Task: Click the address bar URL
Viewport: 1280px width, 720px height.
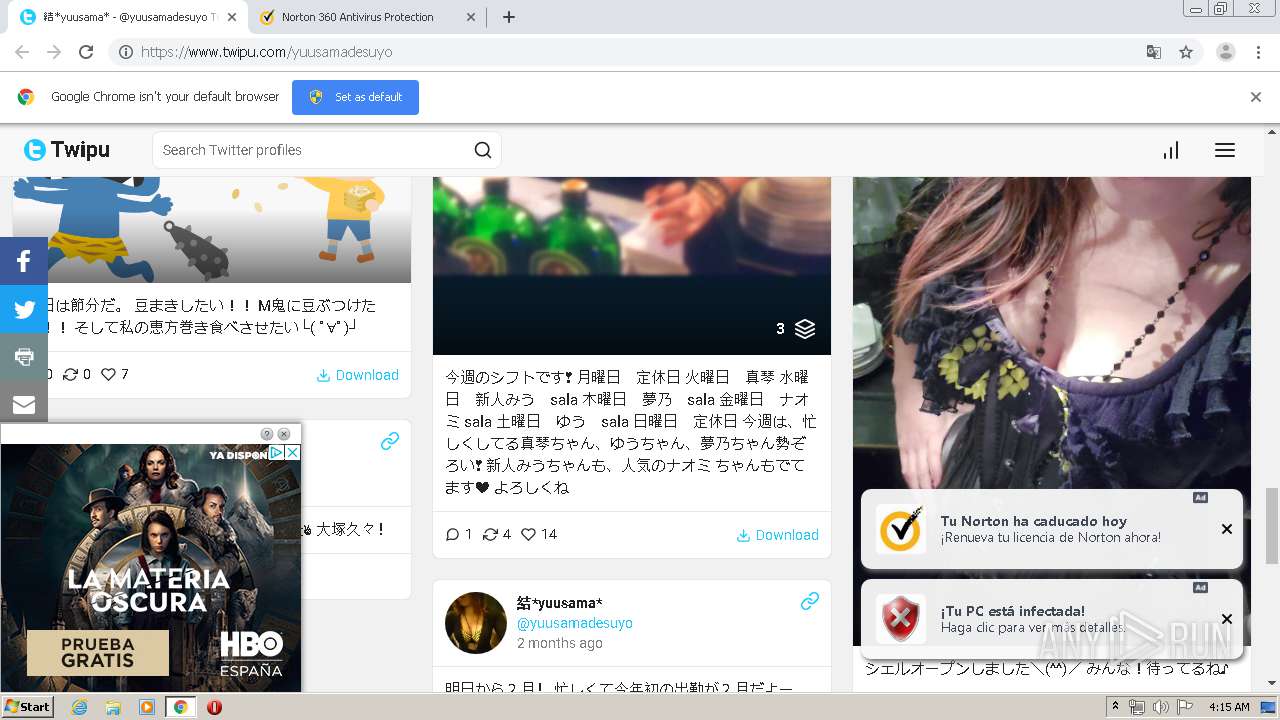Action: tap(267, 52)
